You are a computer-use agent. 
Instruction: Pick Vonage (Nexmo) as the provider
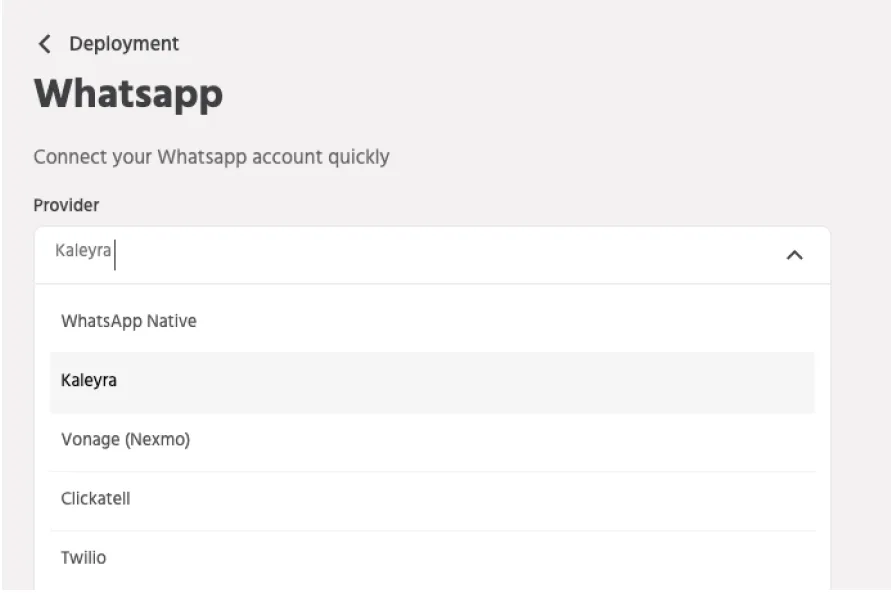pos(432,441)
